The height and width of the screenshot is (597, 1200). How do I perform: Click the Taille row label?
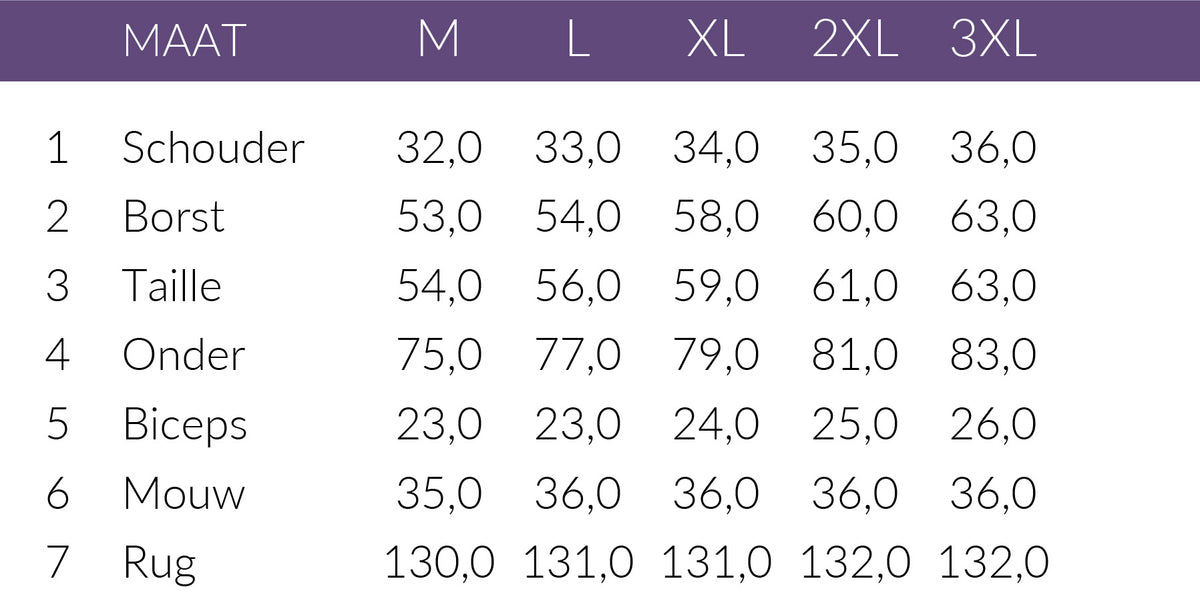pos(172,286)
